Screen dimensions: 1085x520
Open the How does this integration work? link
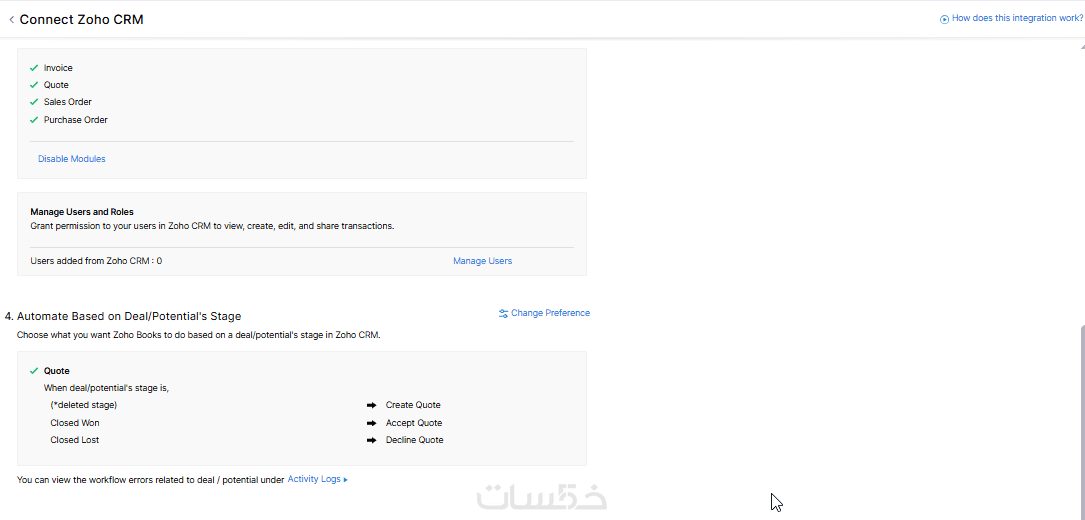1017,18
